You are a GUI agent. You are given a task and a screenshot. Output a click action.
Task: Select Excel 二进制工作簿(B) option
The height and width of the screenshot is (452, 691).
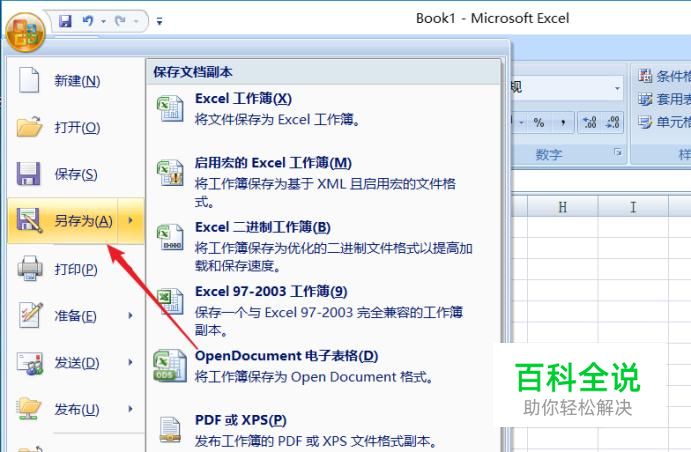324,247
